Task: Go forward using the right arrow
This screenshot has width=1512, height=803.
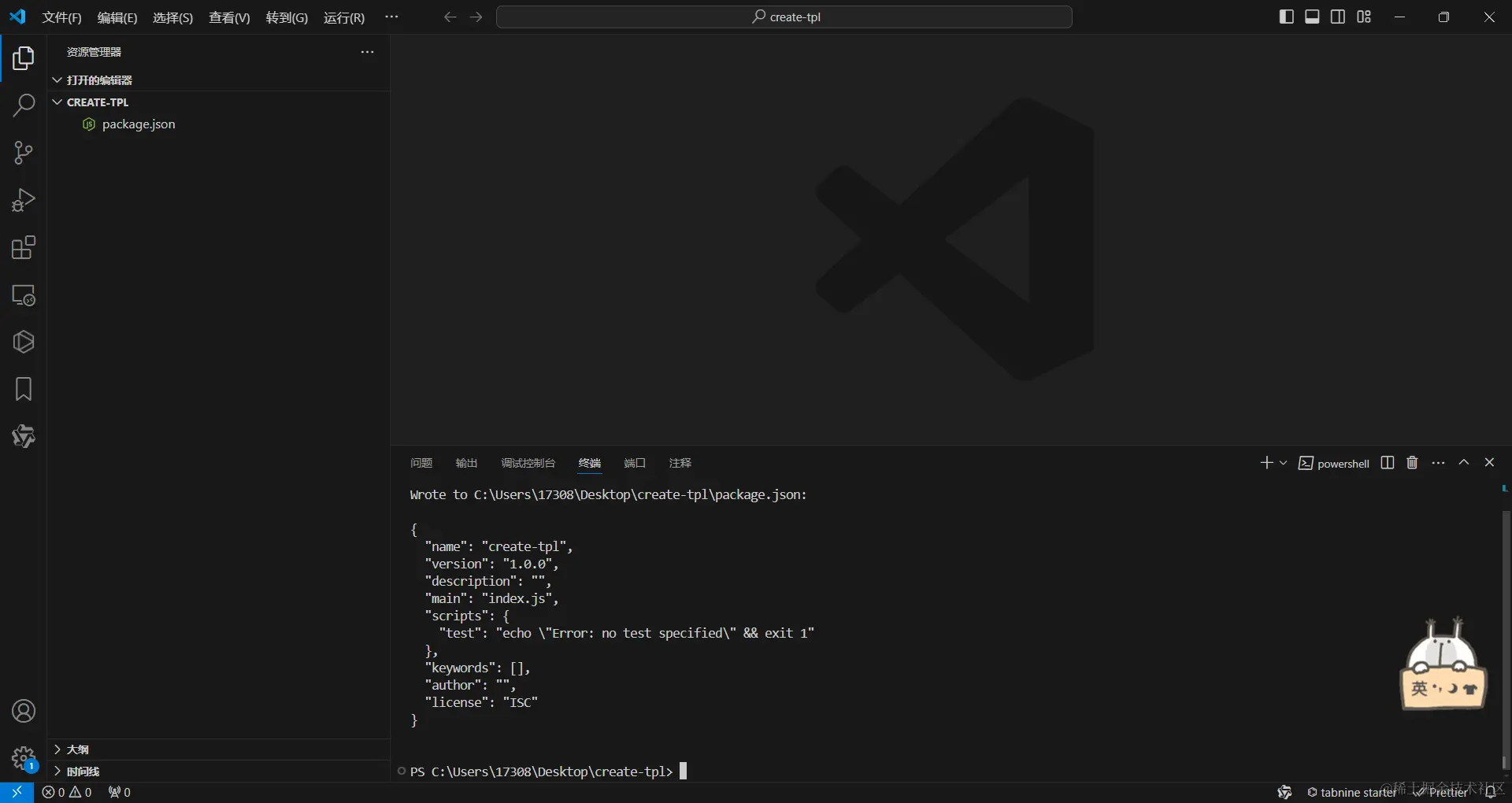Action: coord(476,17)
